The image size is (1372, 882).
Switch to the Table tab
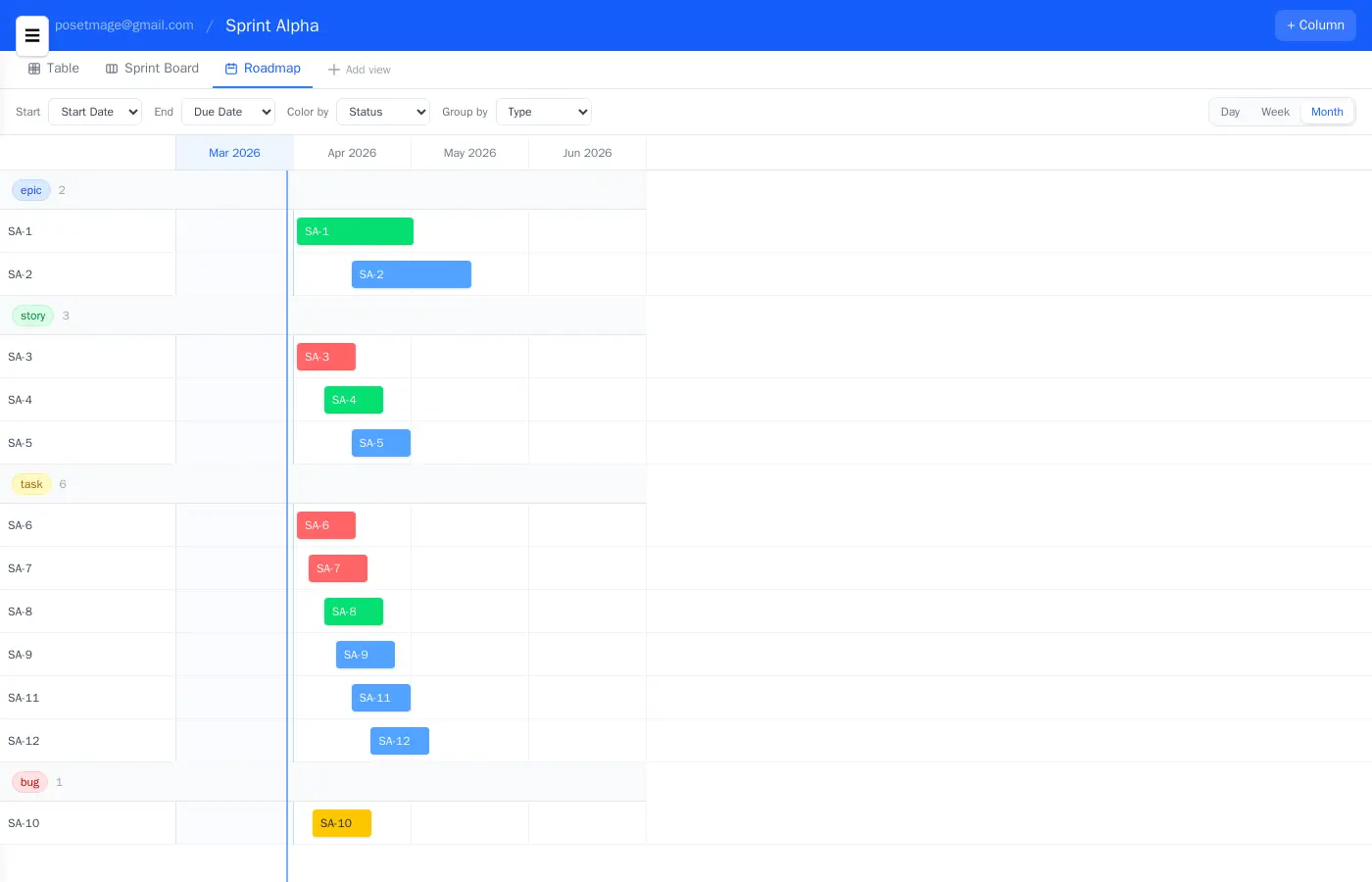coord(63,69)
